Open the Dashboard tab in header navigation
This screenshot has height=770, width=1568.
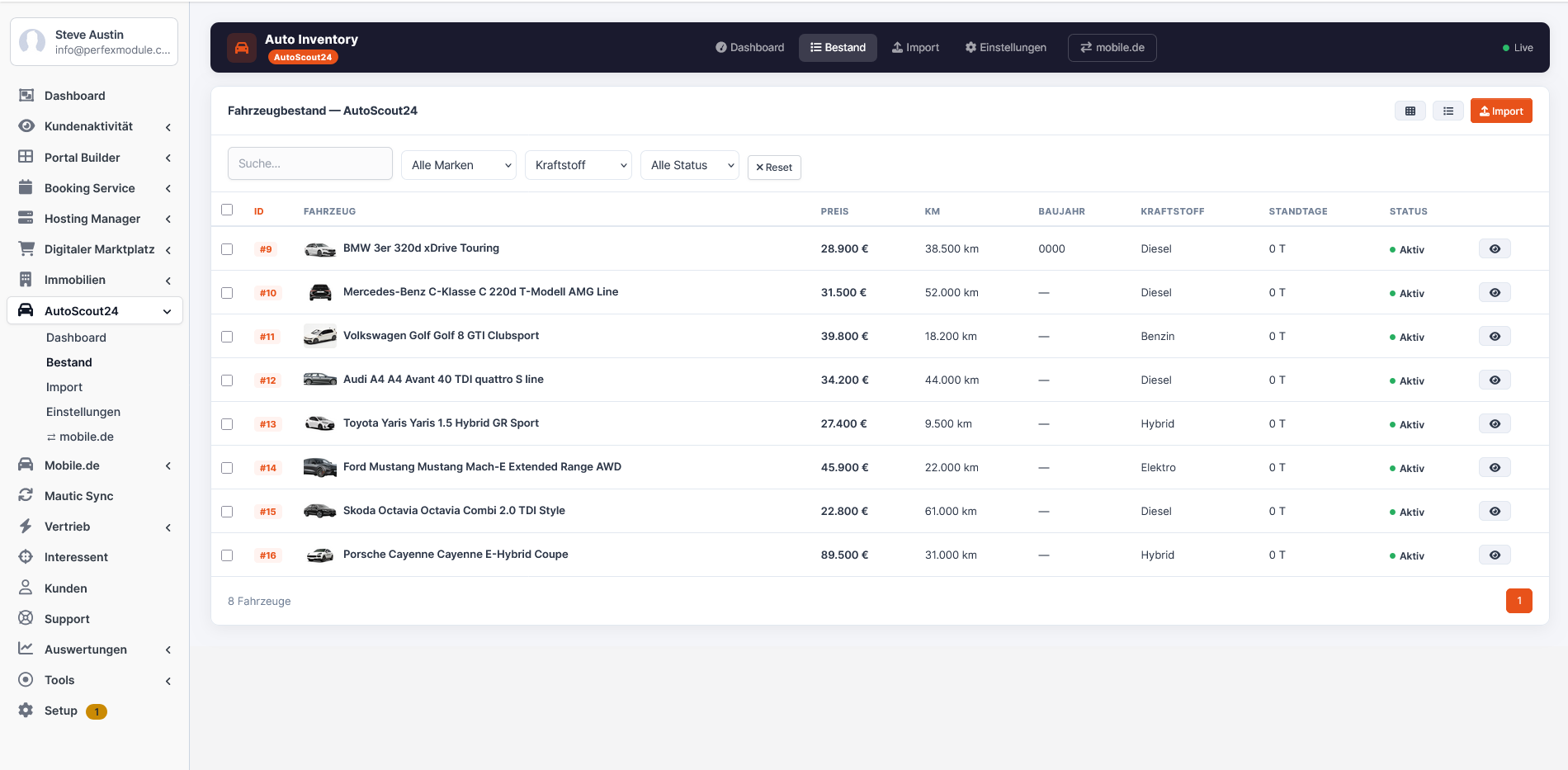click(749, 48)
